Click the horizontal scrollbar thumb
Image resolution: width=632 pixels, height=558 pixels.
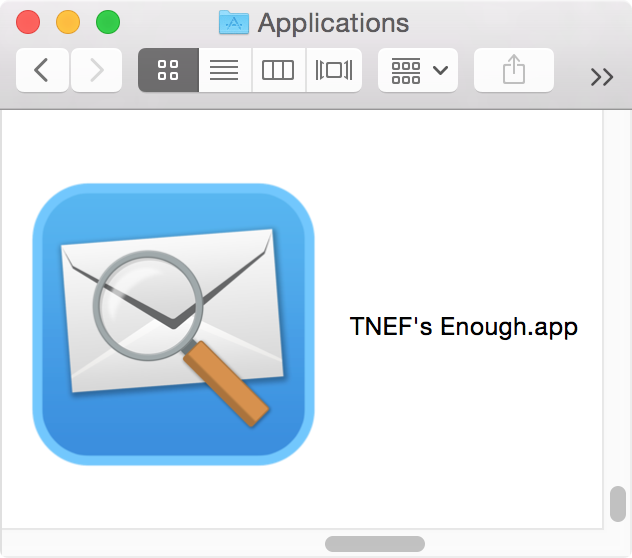click(x=375, y=544)
